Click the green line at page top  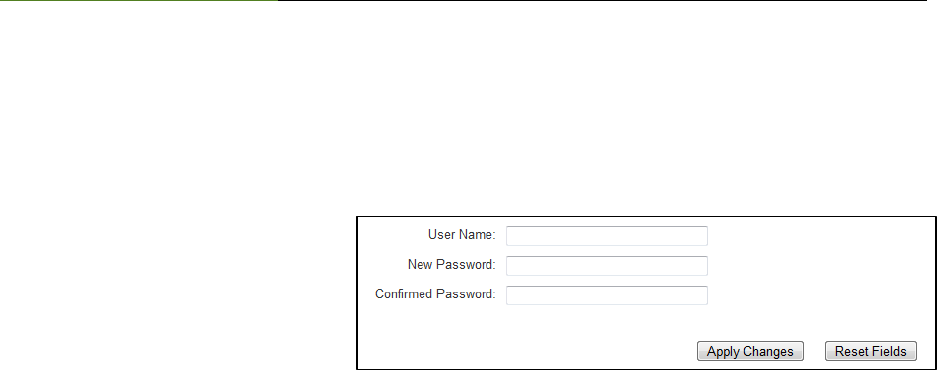[x=139, y=1]
